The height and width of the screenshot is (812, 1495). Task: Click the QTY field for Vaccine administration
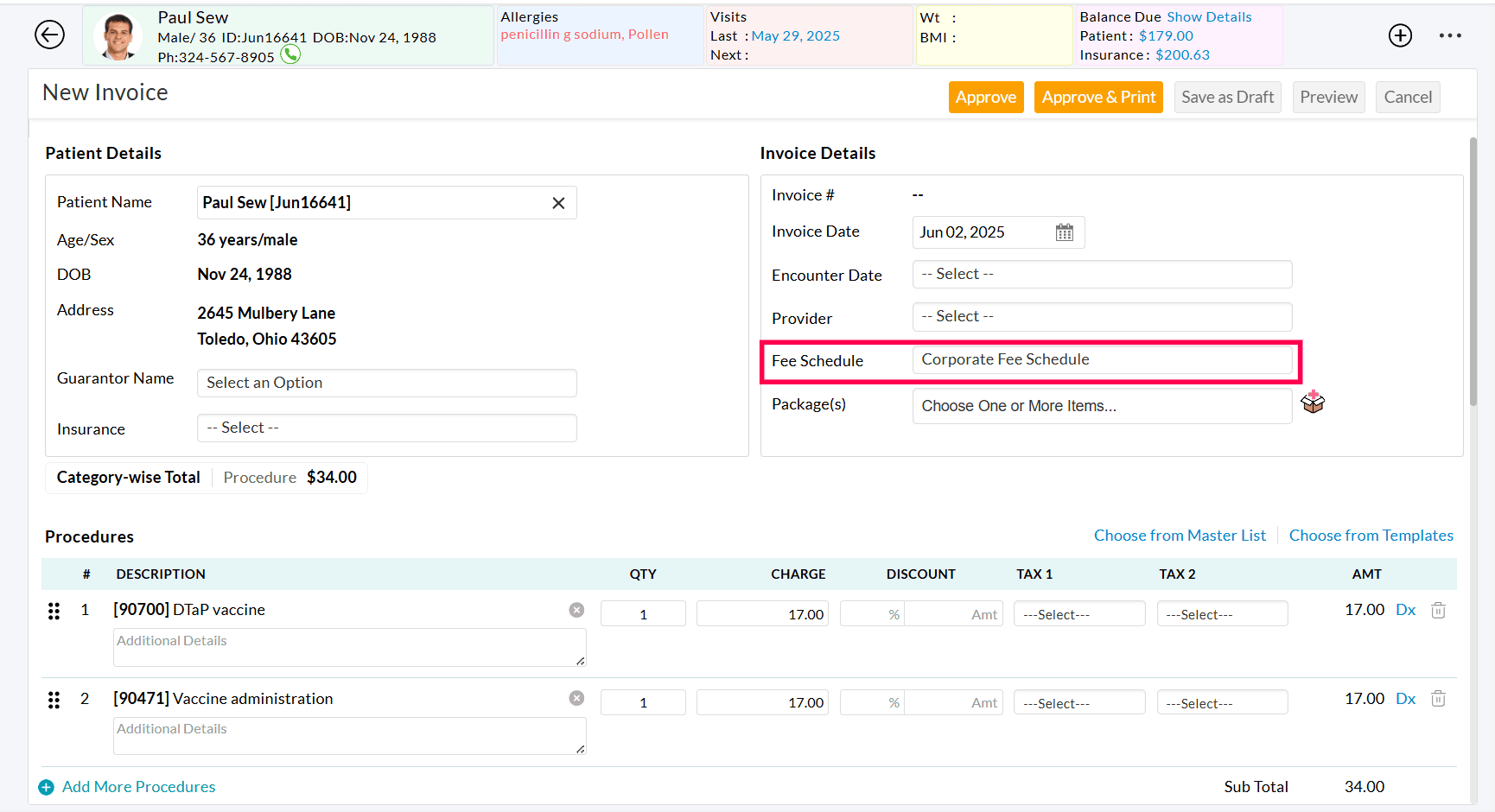click(643, 701)
